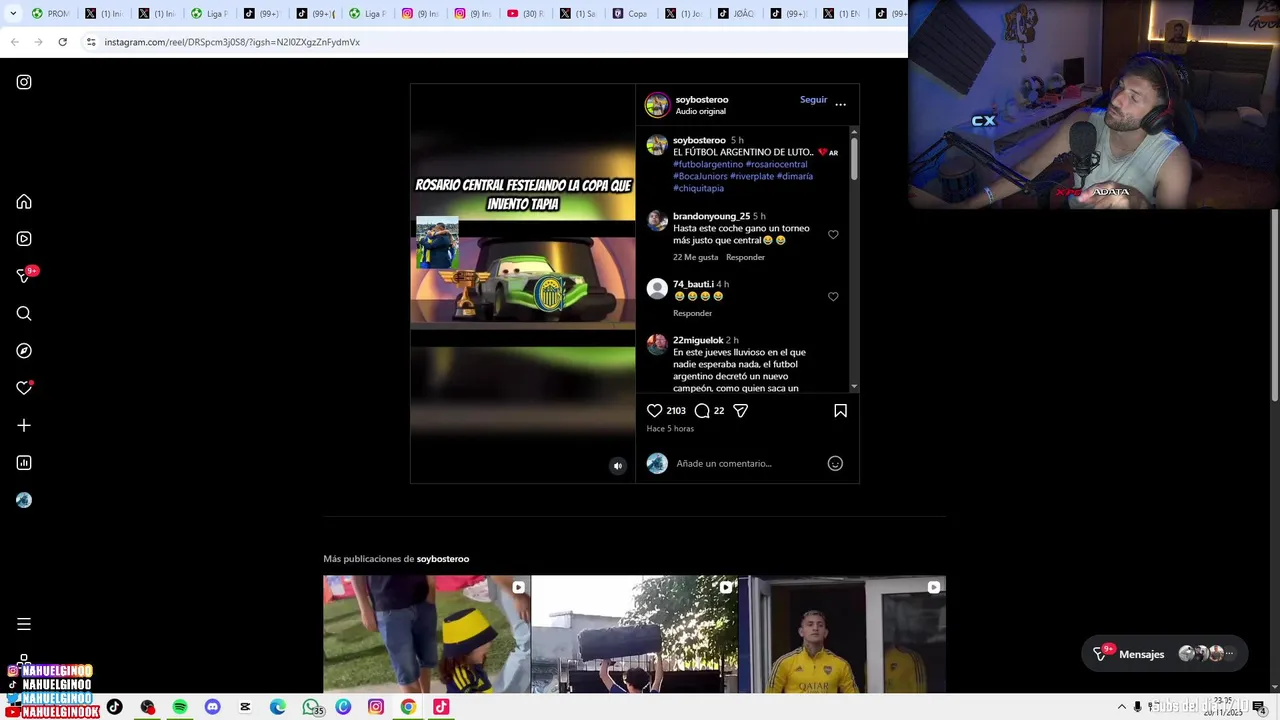Open CapCut from the taskbar
Viewport: 1280px width, 720px height.
(245, 707)
